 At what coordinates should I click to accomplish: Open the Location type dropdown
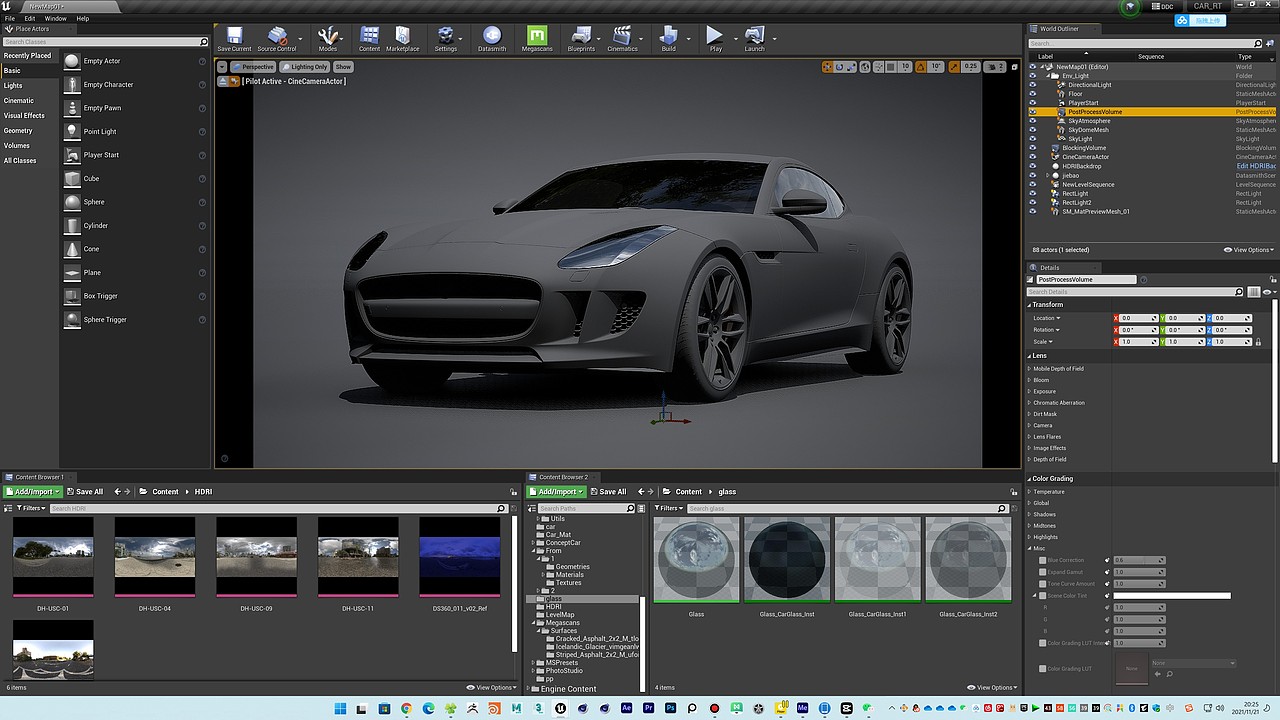click(1047, 318)
